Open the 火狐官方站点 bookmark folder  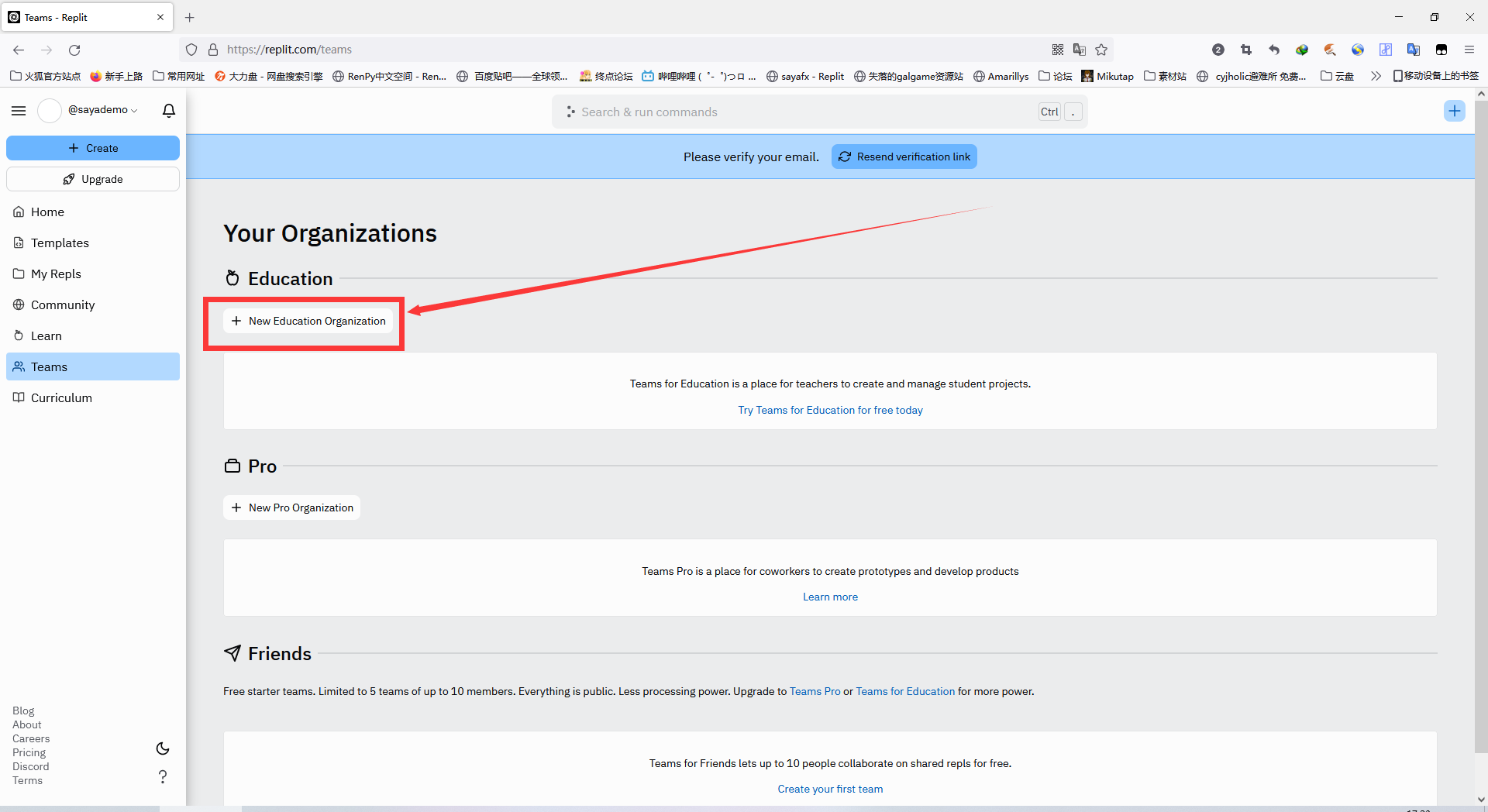[x=46, y=76]
